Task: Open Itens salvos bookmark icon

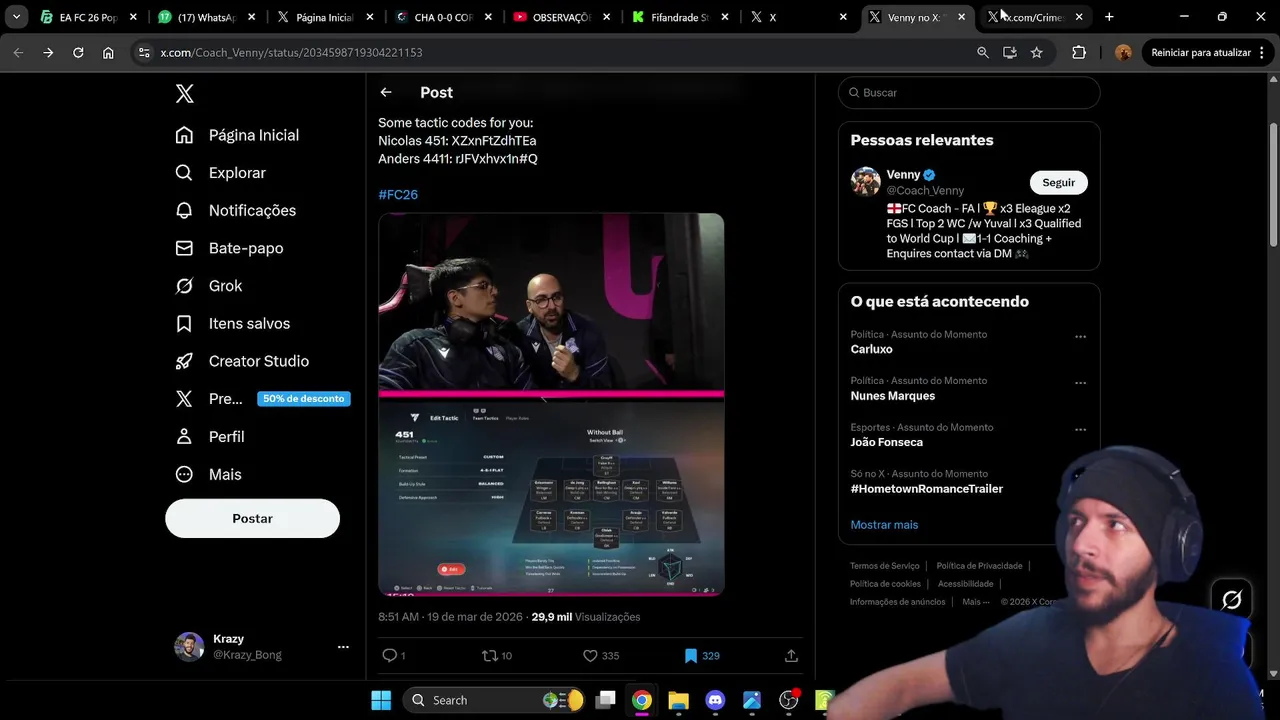Action: 184,324
